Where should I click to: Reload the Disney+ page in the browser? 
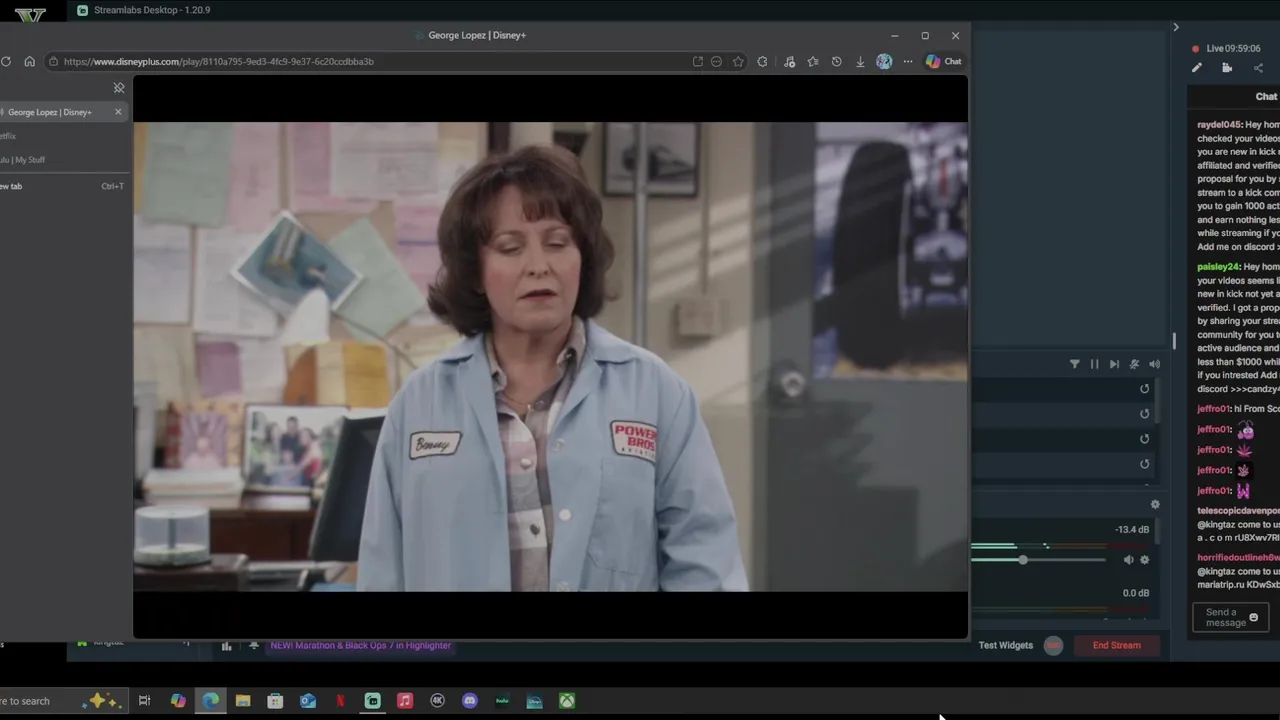[x=6, y=61]
